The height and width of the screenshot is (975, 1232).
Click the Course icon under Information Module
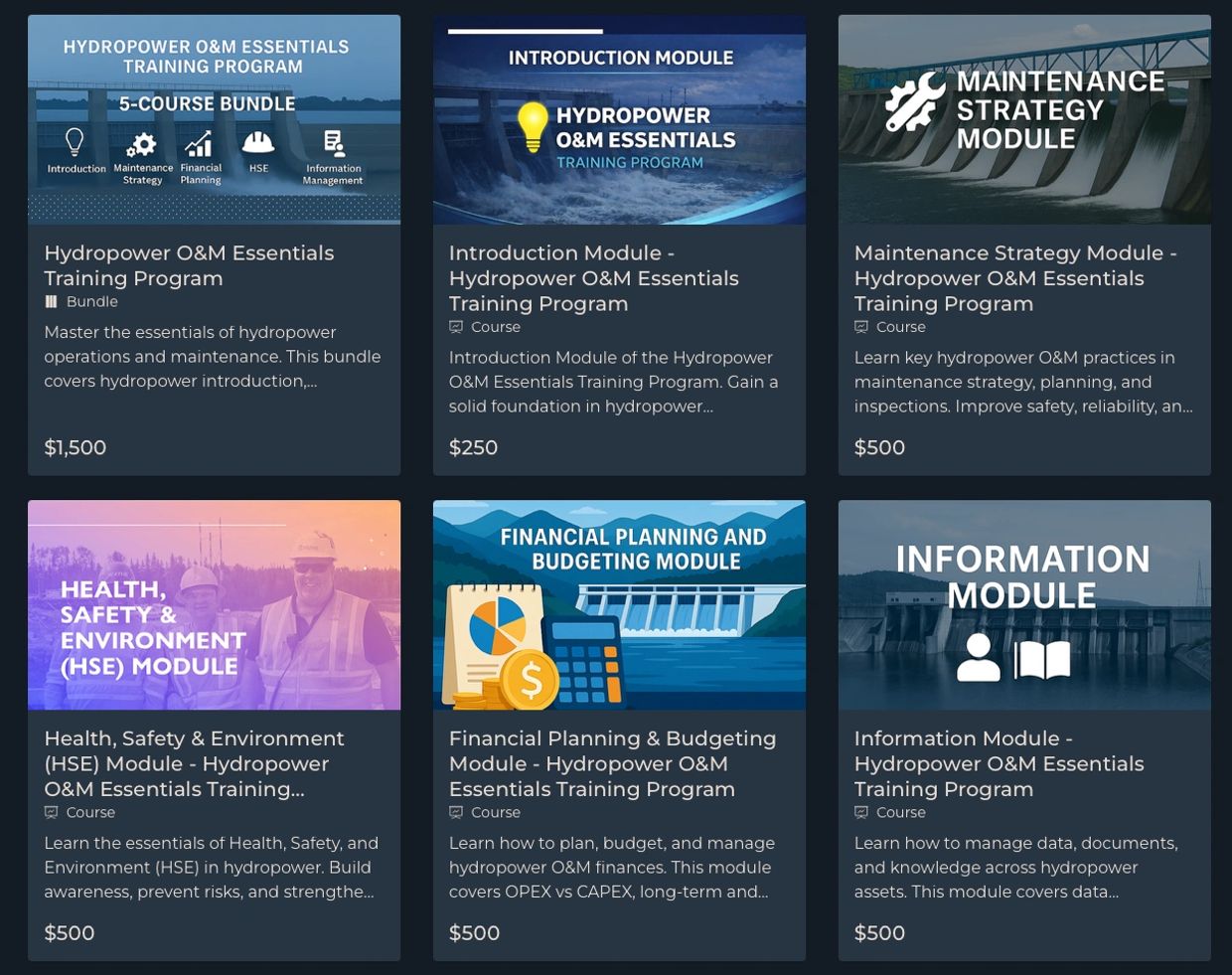pos(861,812)
